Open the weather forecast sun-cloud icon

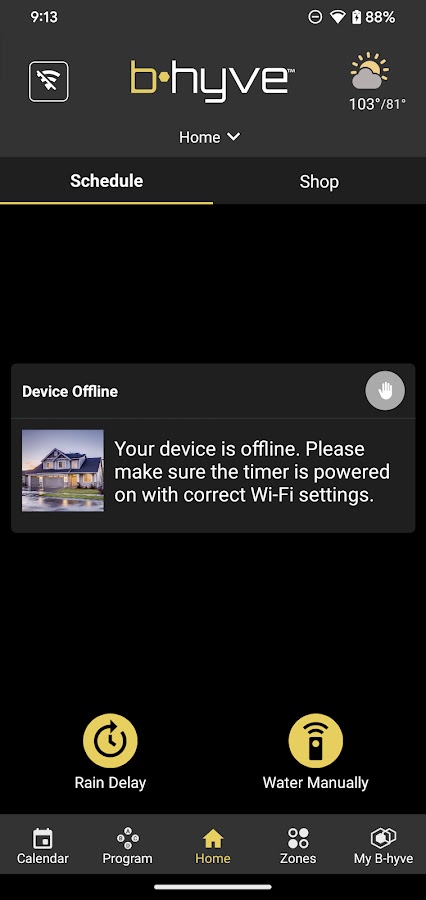click(369, 71)
